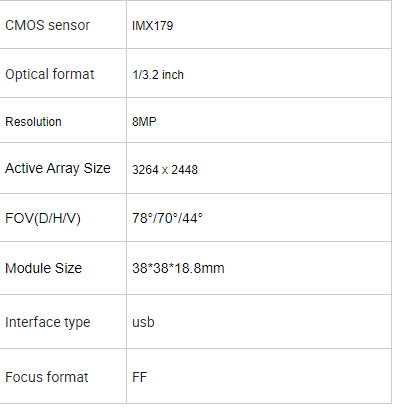The image size is (395, 408).
Task: Click the Module Size label
Action: pos(43,268)
